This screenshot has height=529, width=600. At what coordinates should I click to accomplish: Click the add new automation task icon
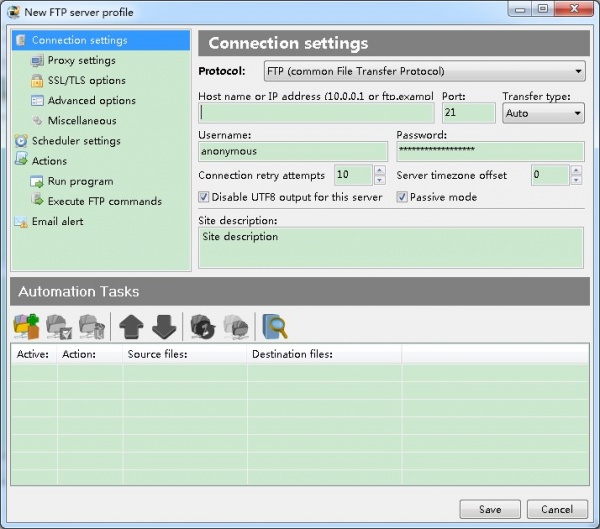25,326
